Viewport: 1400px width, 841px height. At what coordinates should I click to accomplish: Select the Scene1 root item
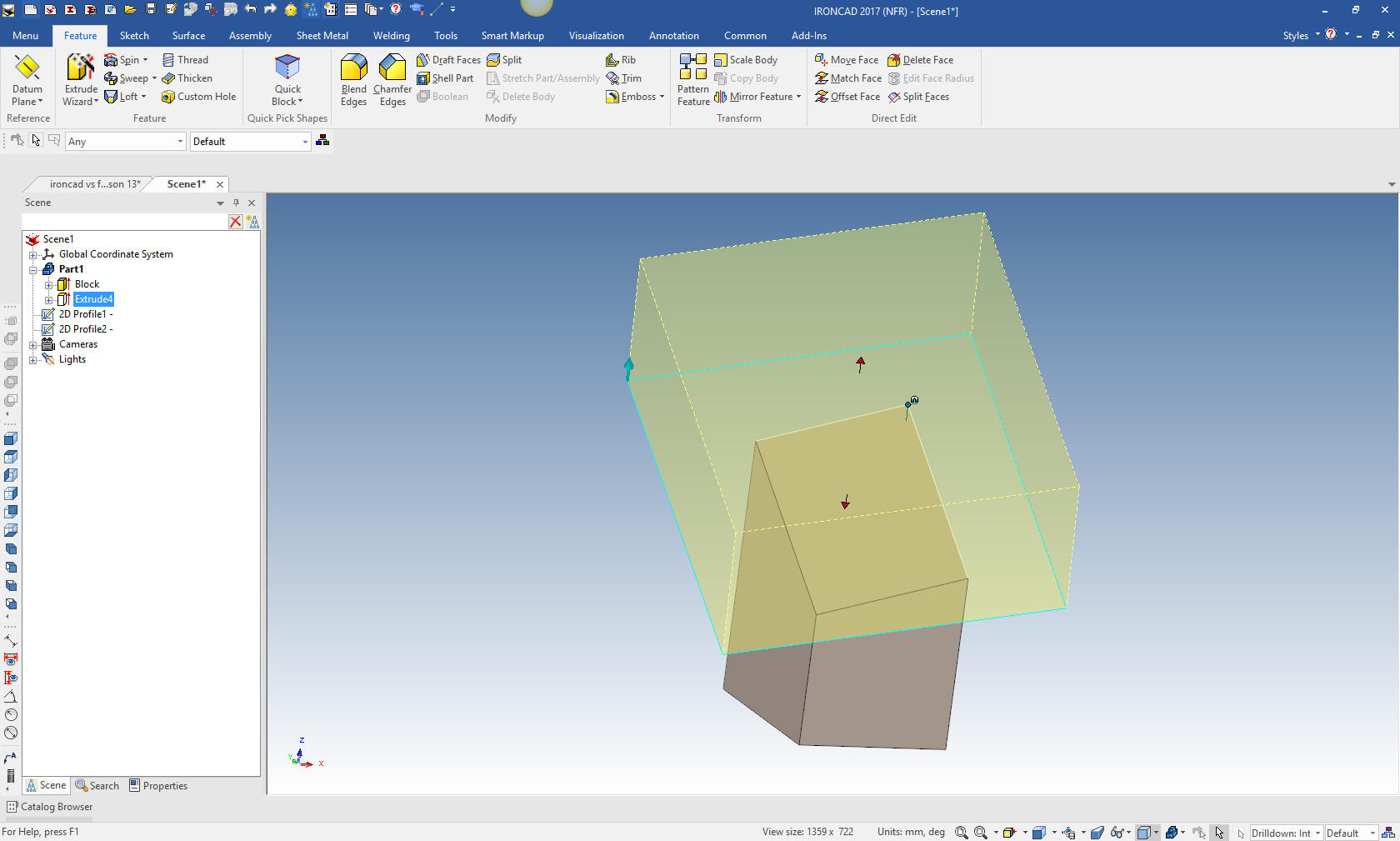(50, 239)
